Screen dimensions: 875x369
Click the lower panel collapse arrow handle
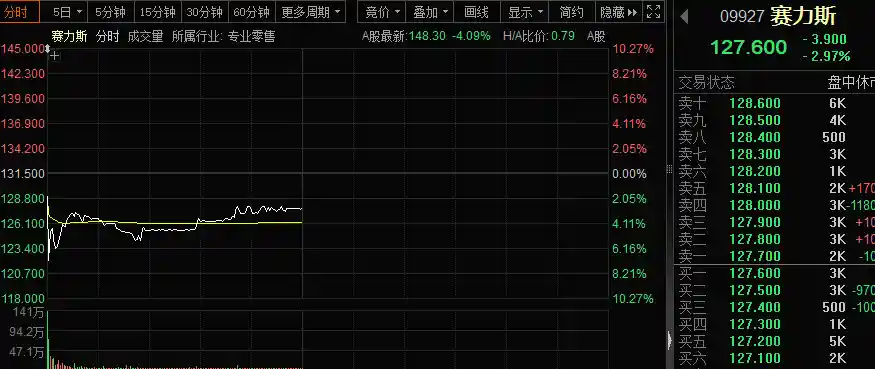[x=670, y=340]
